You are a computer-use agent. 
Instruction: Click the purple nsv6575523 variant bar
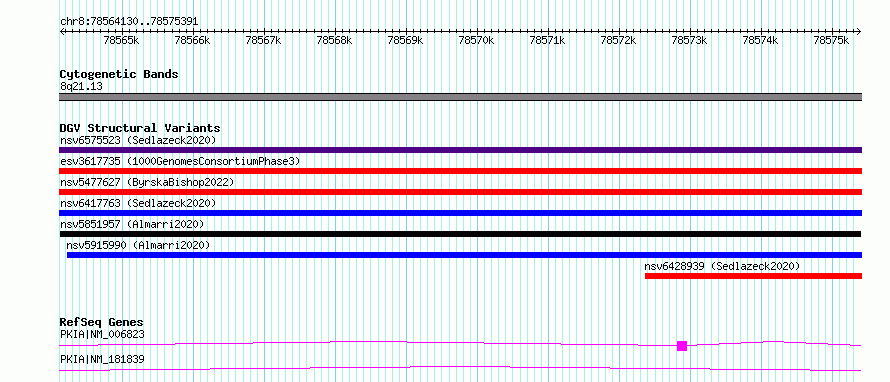[460, 150]
